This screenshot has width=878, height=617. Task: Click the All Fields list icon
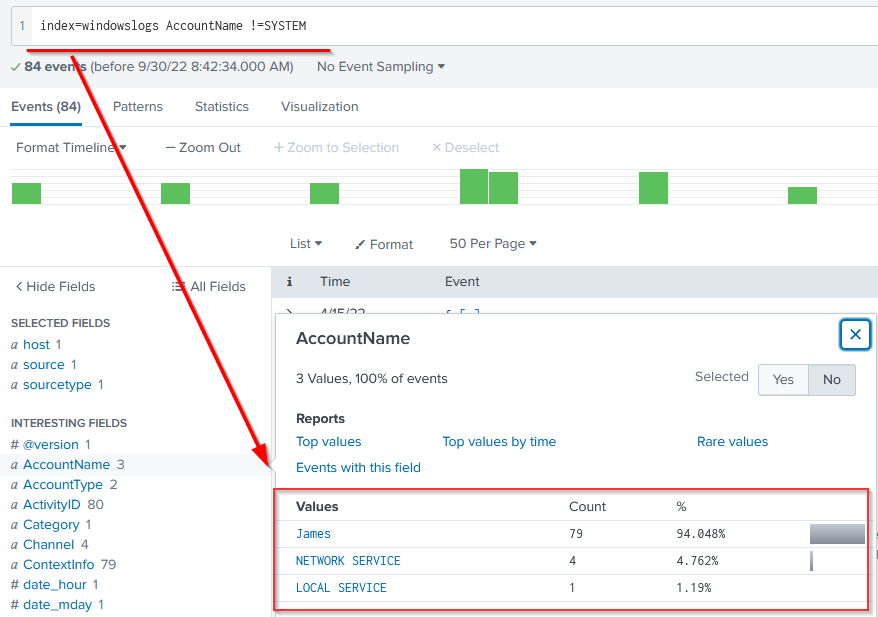[x=178, y=287]
